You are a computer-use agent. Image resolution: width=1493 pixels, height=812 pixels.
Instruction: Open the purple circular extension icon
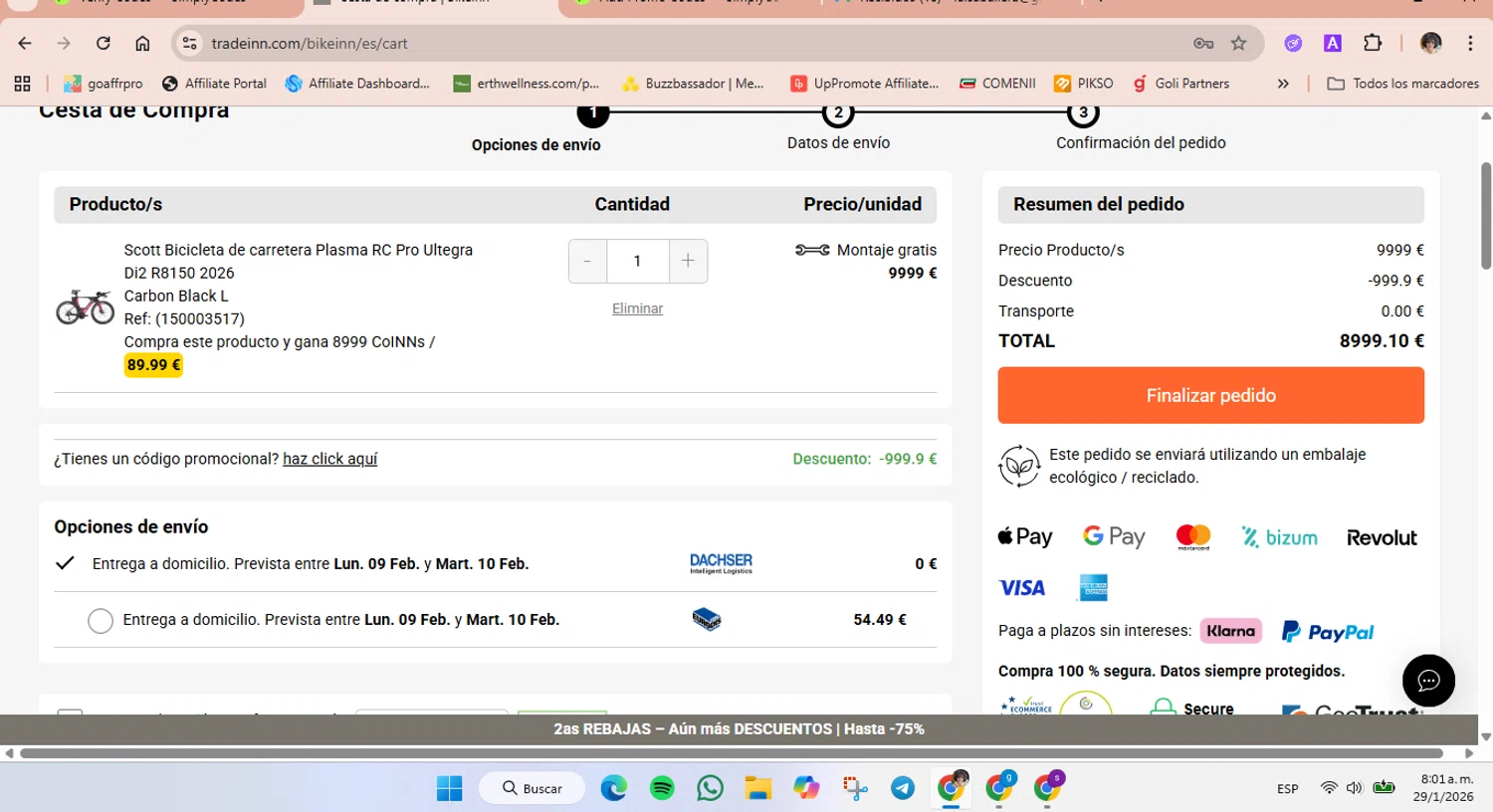(1293, 43)
